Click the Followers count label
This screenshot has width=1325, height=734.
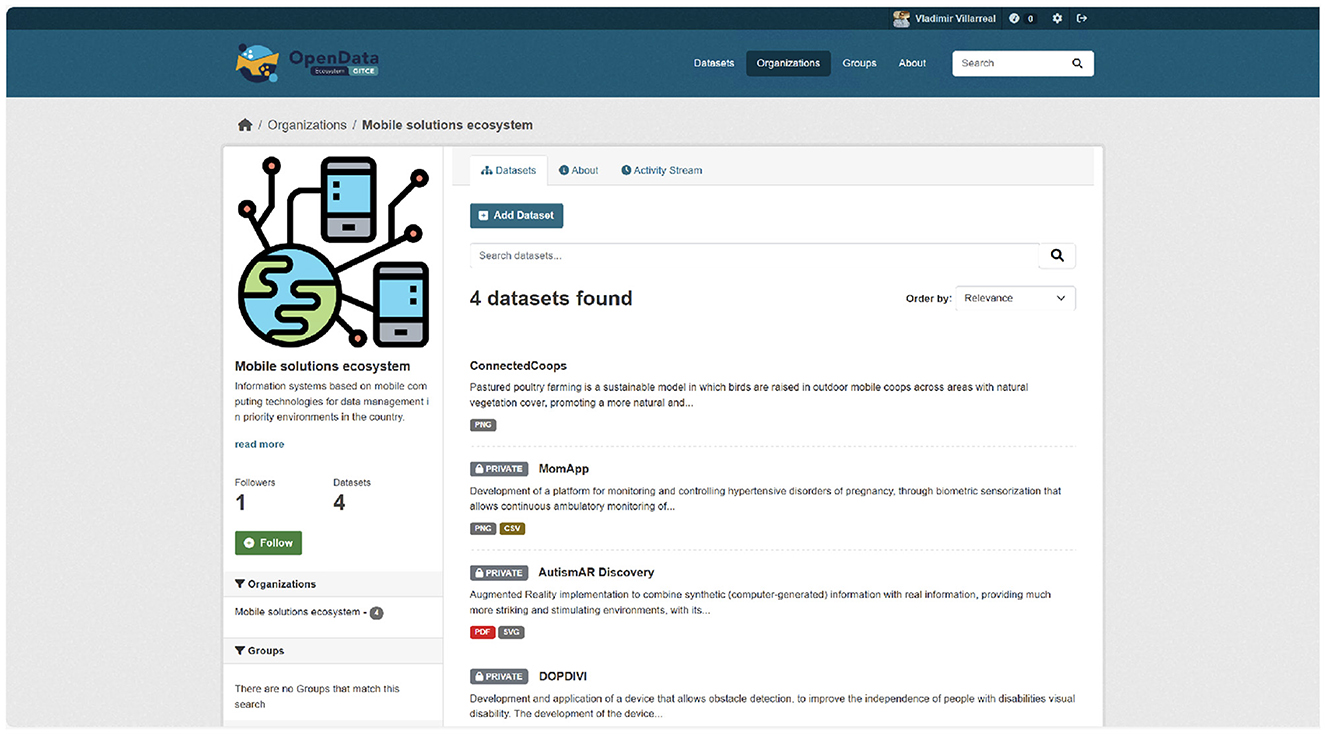255,482
